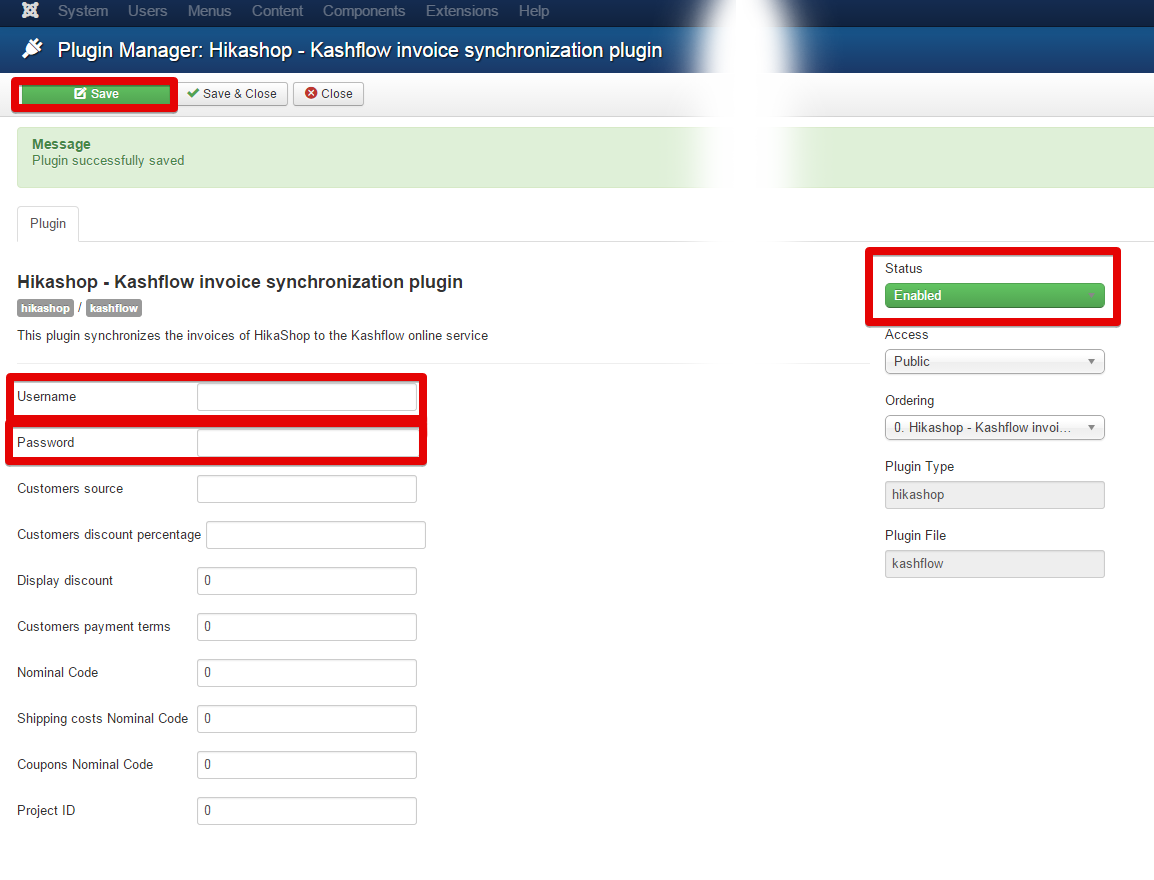This screenshot has height=880, width=1154.
Task: Open the Menus menu
Action: pos(209,11)
